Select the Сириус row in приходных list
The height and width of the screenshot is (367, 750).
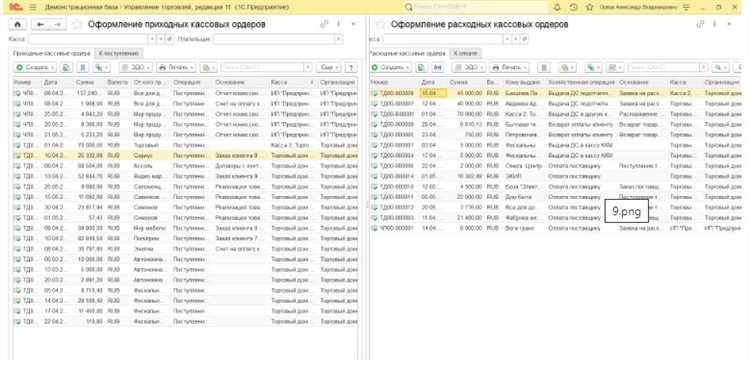click(x=185, y=156)
